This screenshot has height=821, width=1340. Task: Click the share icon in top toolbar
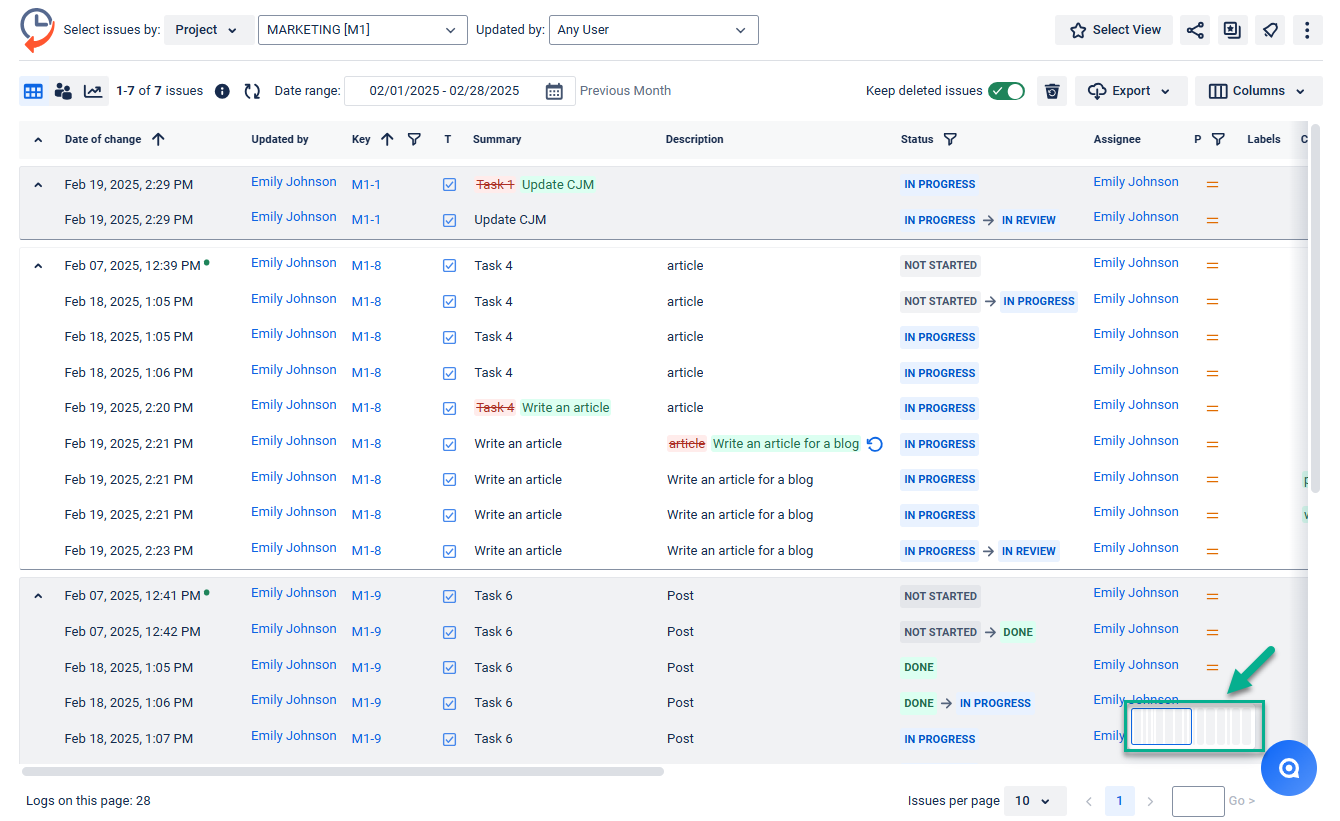[x=1194, y=30]
